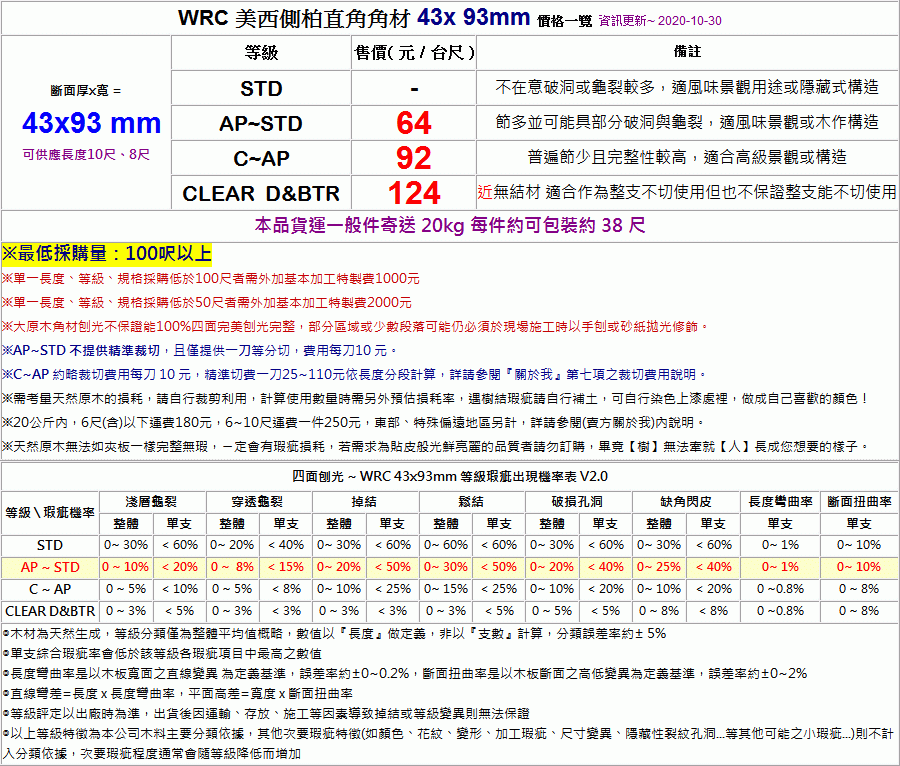900x766 pixels.
Task: Click the '破損孔洞' column header
Action: click(578, 501)
